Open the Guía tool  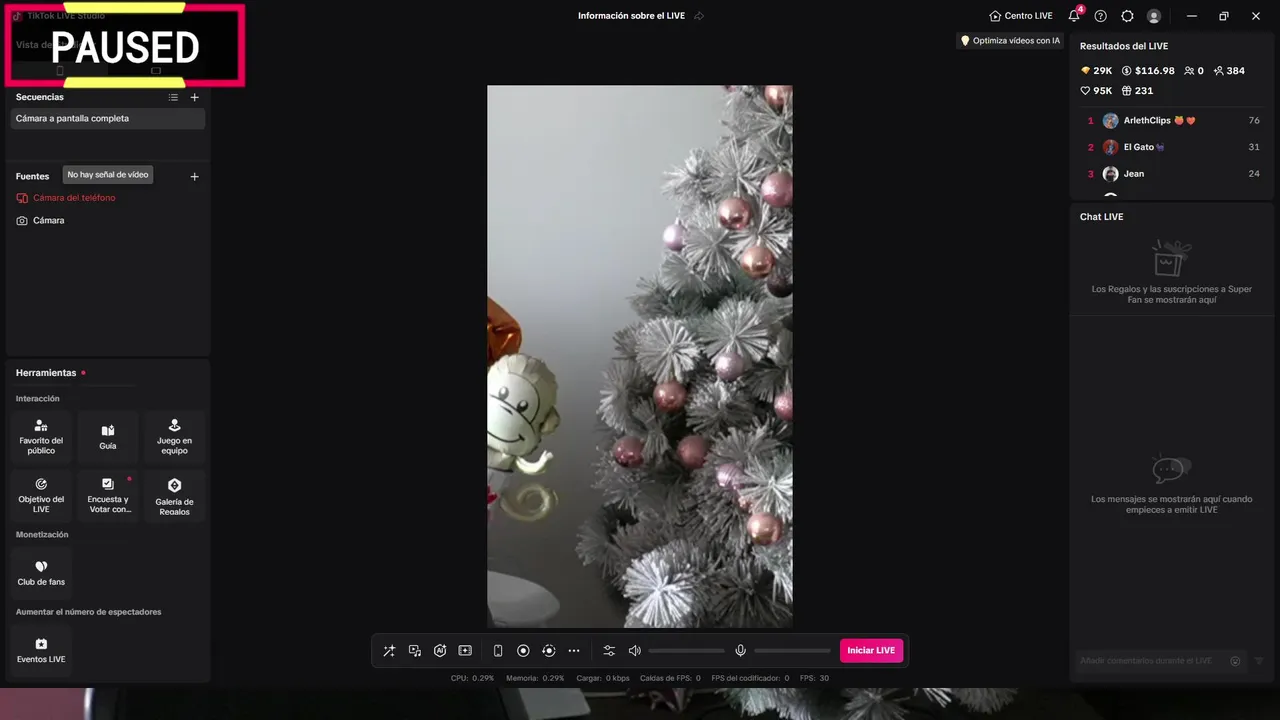point(108,437)
